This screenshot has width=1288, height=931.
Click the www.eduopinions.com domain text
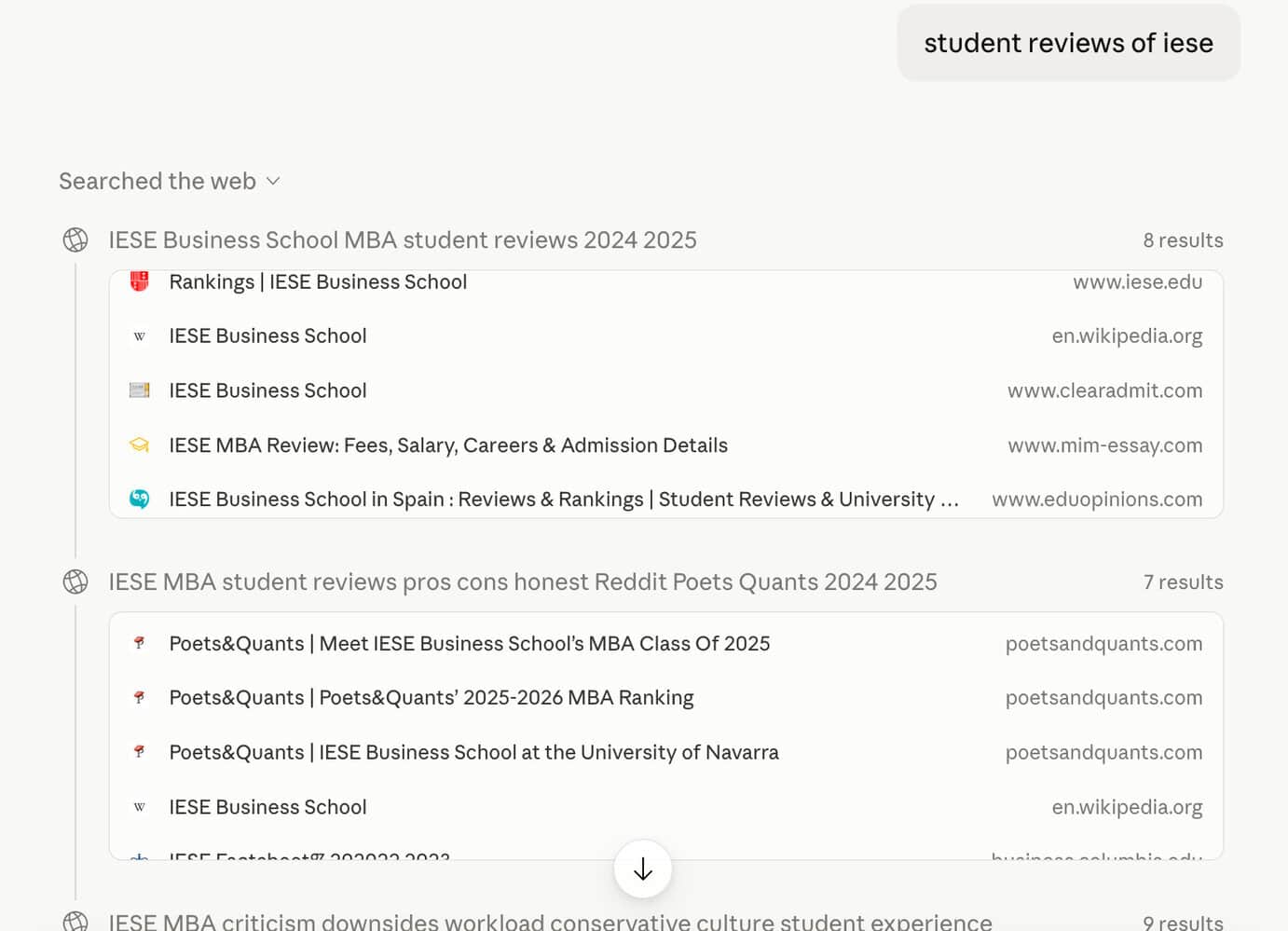(x=1097, y=500)
